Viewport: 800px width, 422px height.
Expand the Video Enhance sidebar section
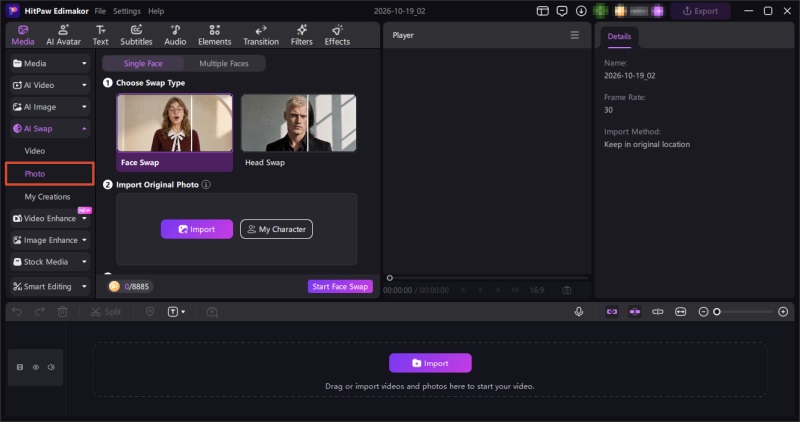point(50,218)
